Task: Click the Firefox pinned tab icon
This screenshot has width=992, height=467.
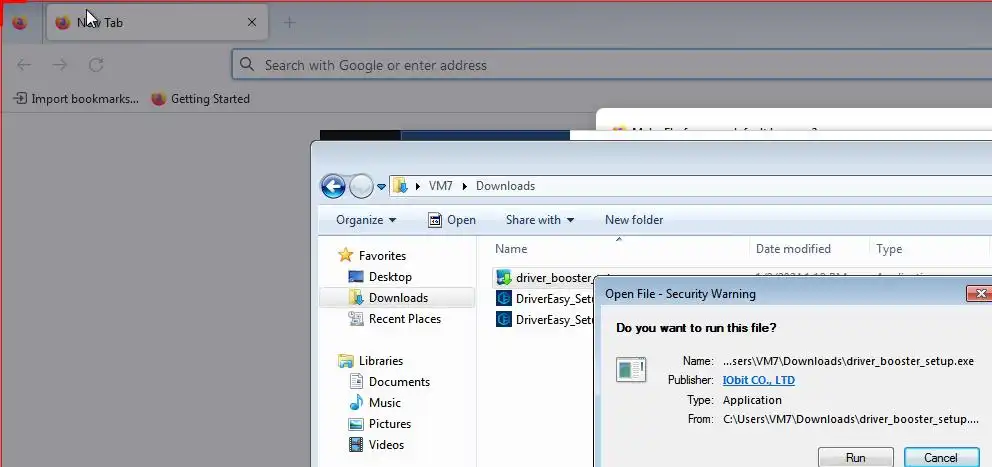Action: (20, 23)
